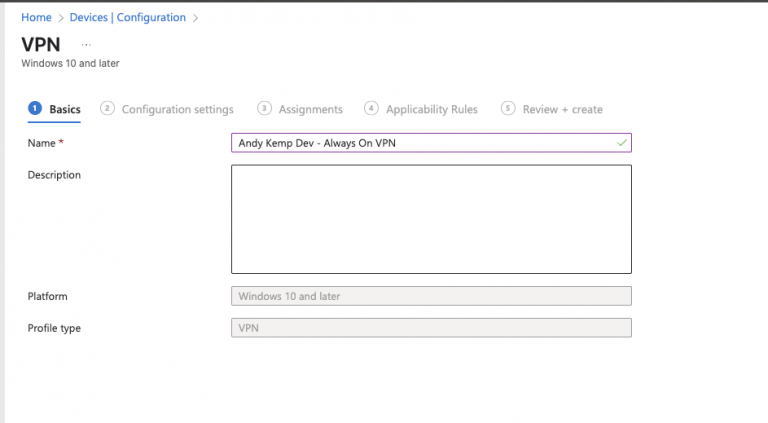This screenshot has width=768, height=423.
Task: Select the Basics tab label
Action: point(65,109)
